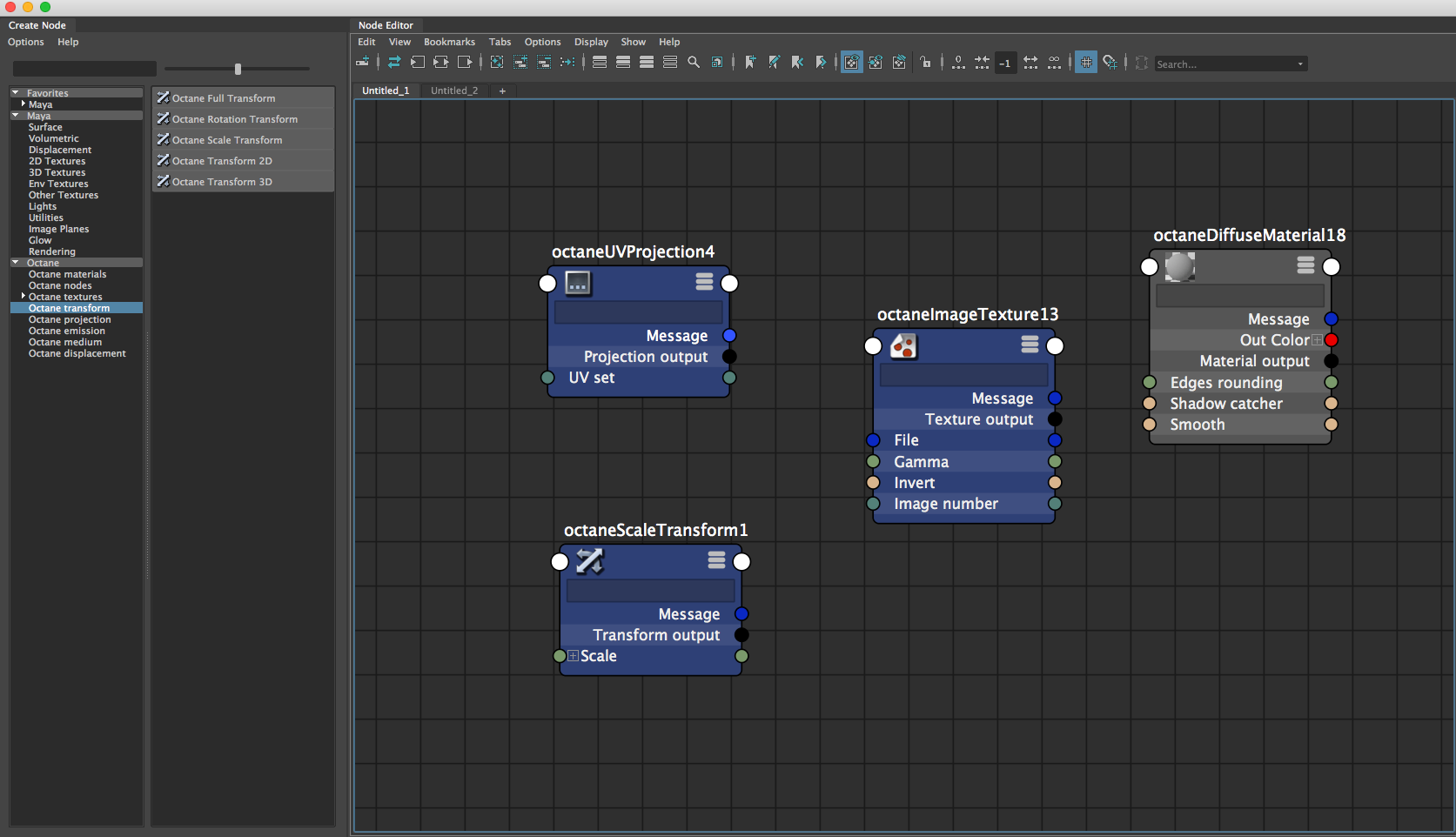1456x837 pixels.
Task: Select Octane Full Transform node type
Action: pos(224,98)
